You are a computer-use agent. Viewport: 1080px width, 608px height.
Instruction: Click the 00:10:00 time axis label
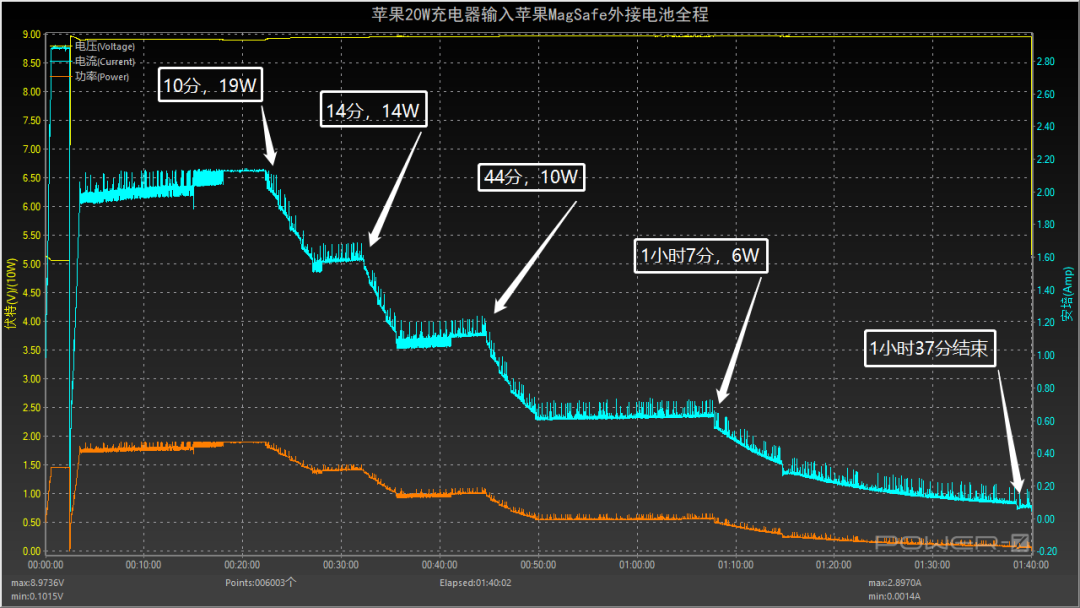tap(143, 565)
